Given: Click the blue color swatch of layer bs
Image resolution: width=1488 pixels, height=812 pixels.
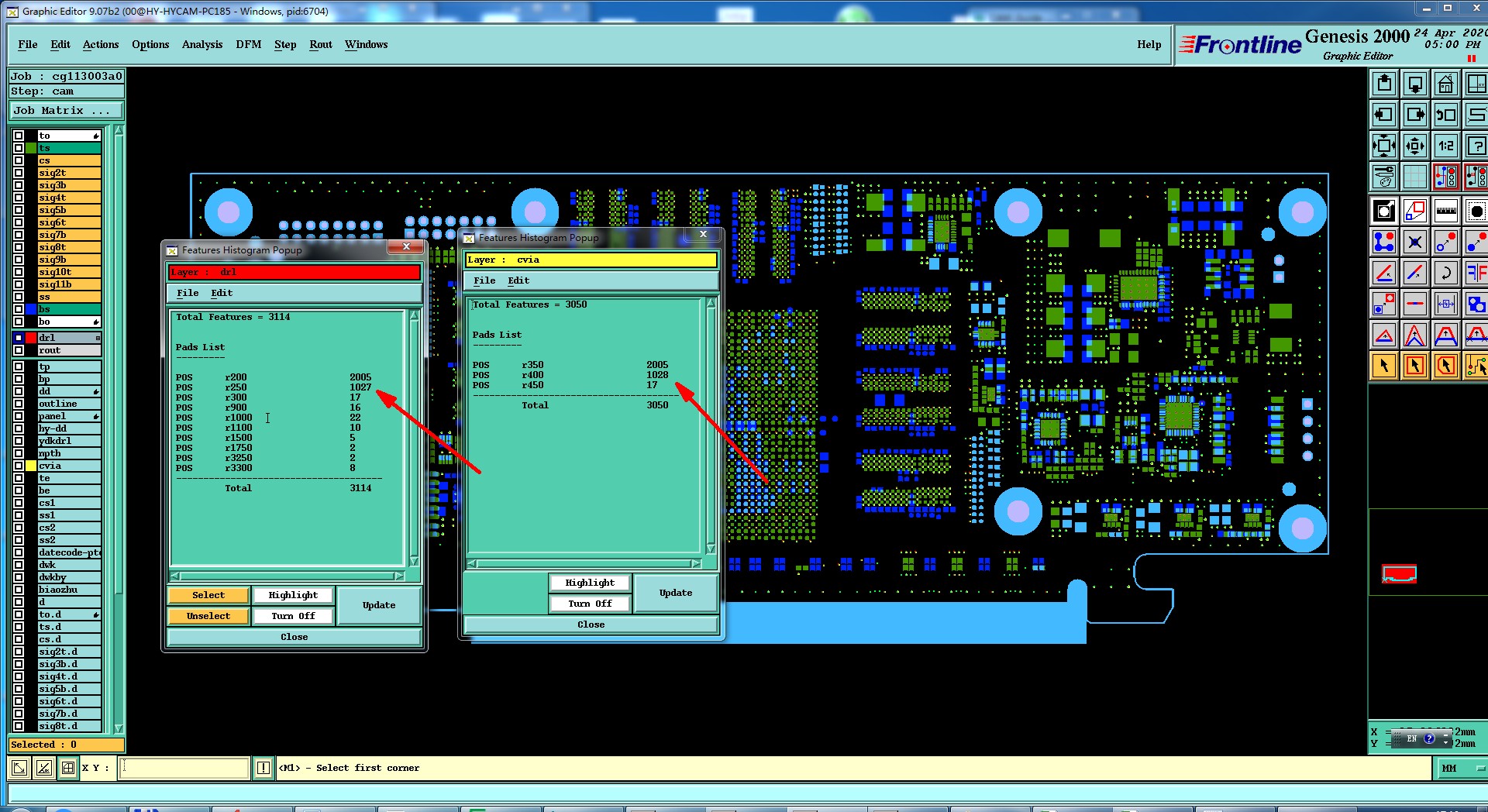Looking at the screenshot, I should tap(31, 309).
